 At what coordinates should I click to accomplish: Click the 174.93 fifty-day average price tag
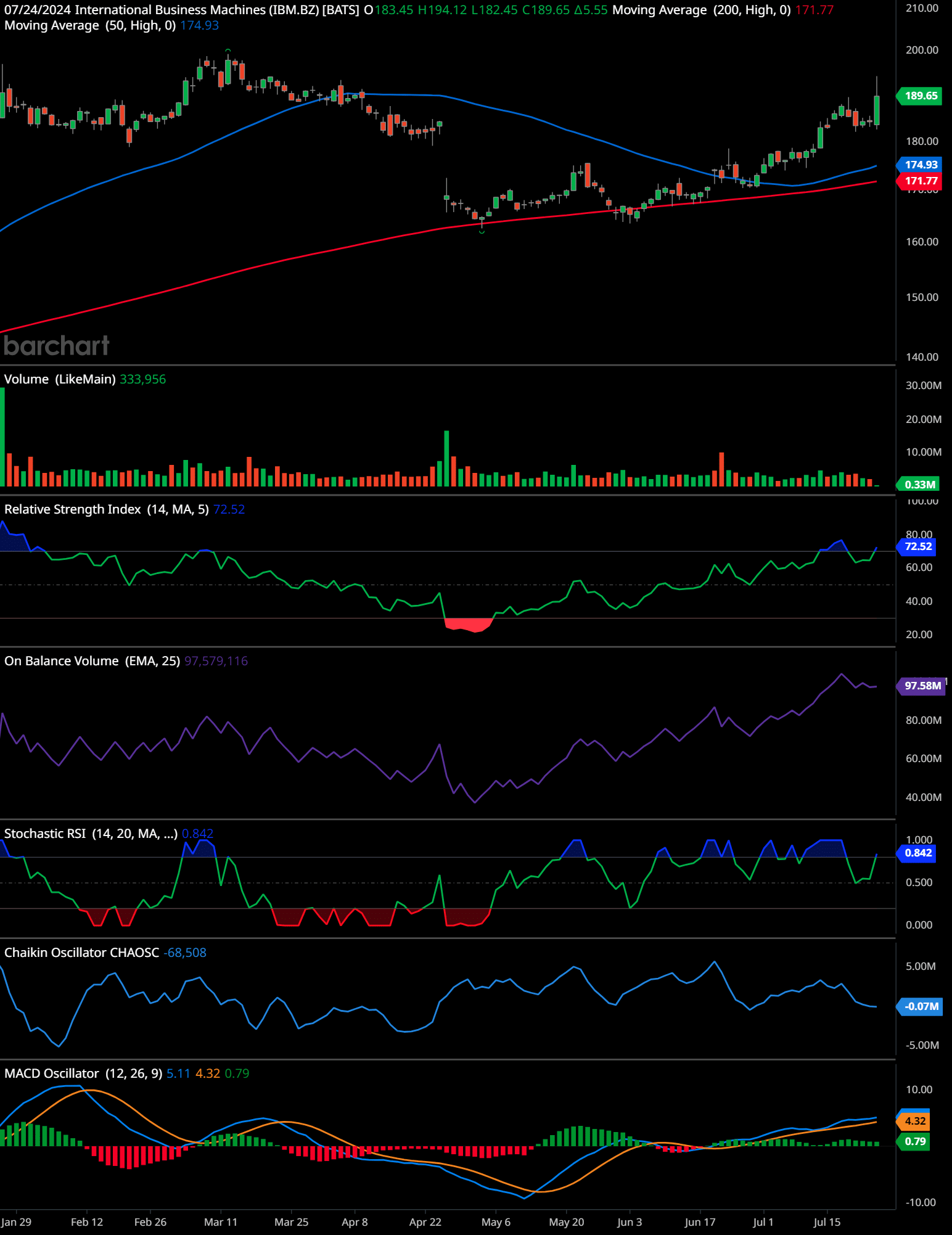919,165
